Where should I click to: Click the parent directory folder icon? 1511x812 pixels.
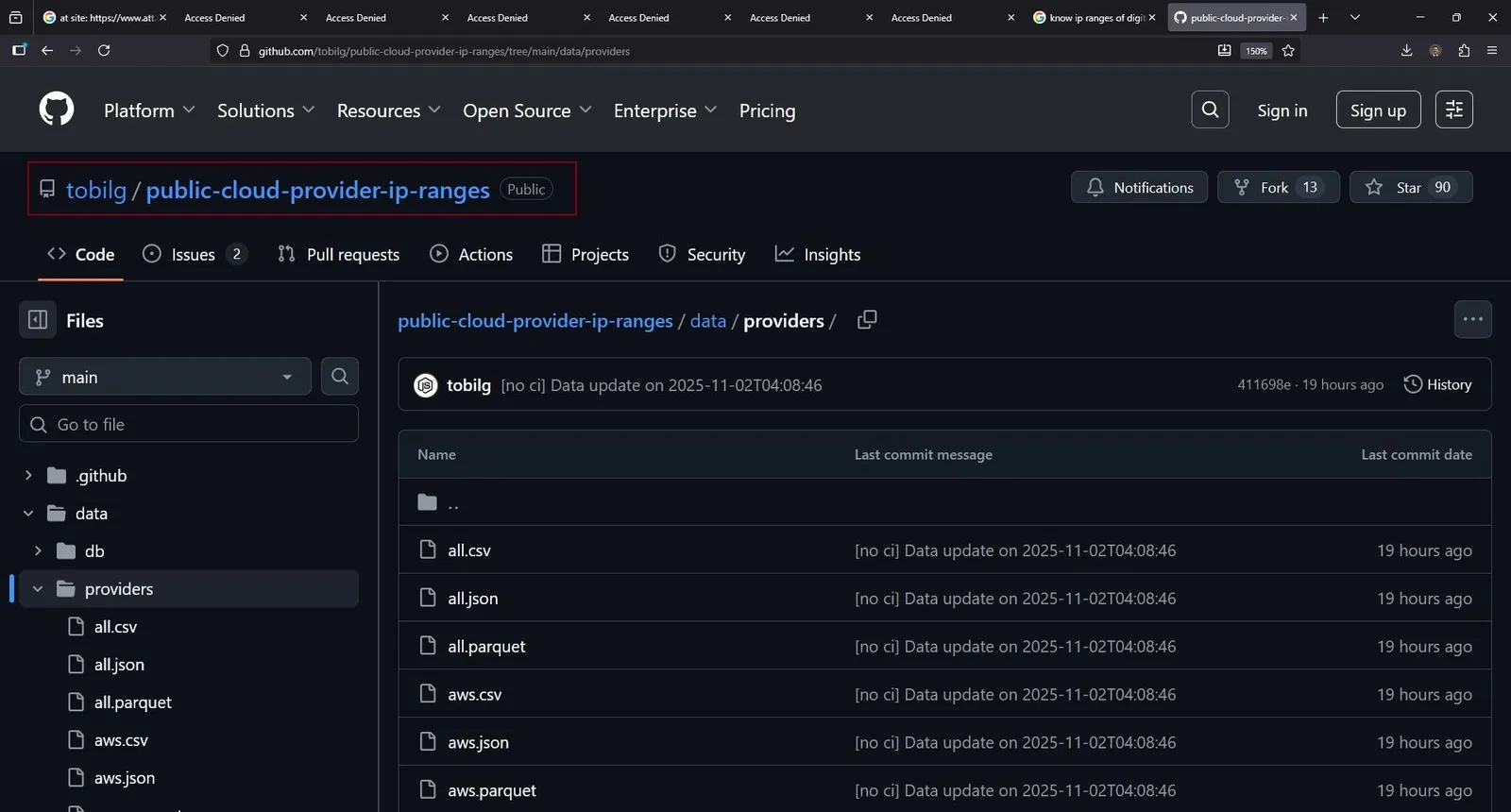pos(428,502)
